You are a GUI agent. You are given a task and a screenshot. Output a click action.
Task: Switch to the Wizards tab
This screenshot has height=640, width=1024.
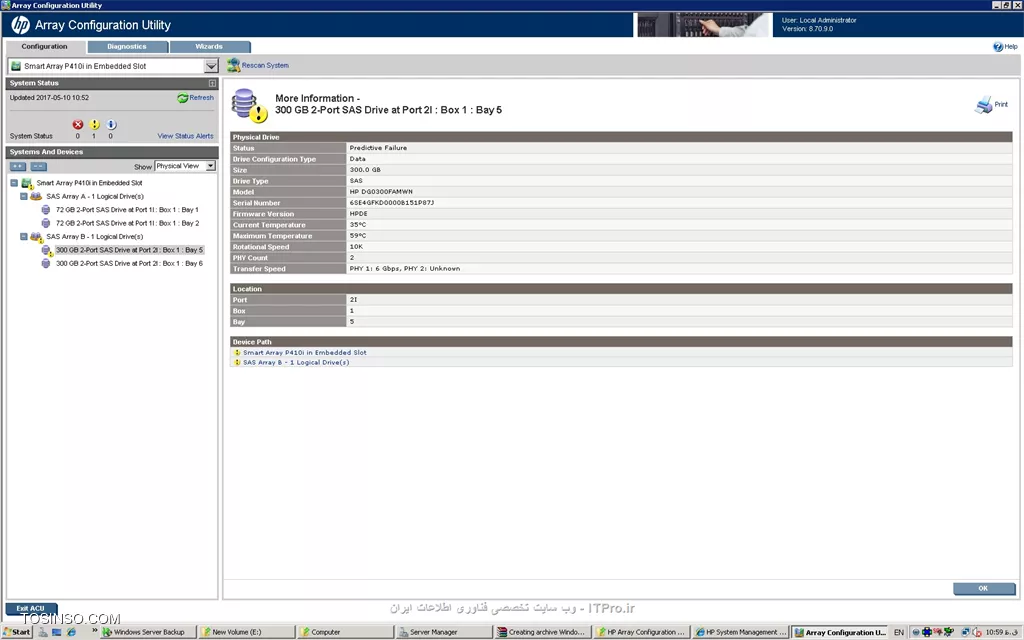210,47
